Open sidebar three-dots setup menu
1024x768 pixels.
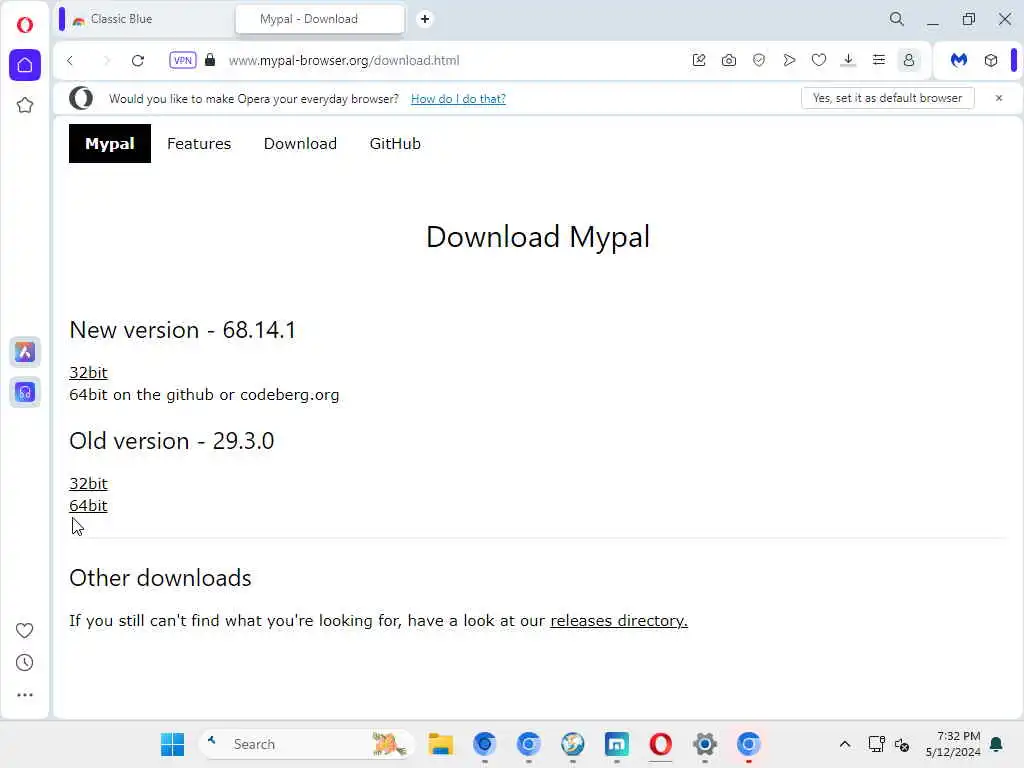24,695
